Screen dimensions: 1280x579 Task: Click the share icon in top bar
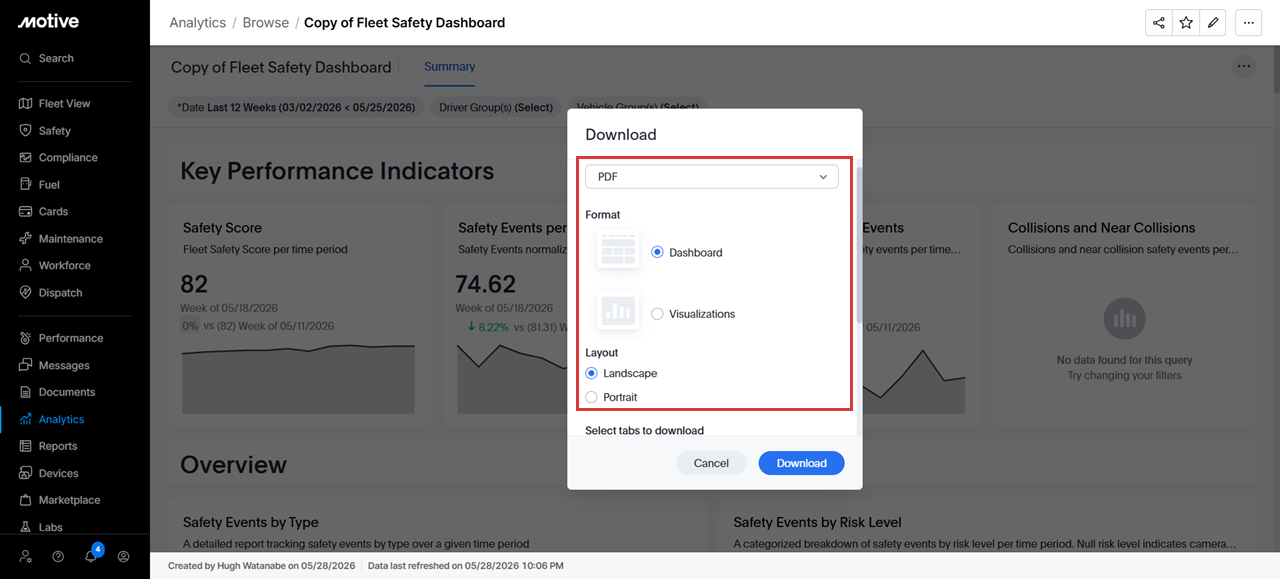coord(1159,23)
